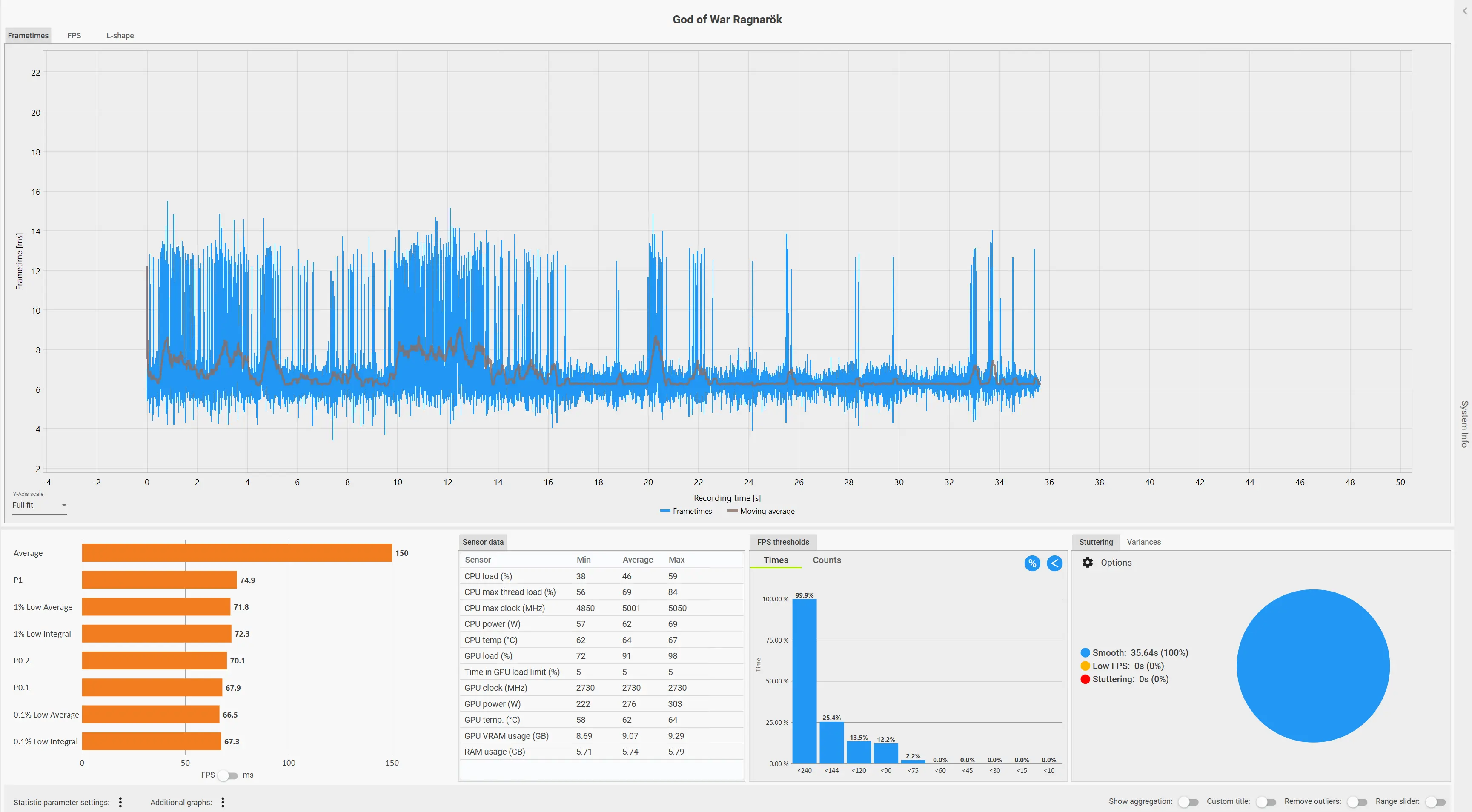Click the Stuttering legend red dot
This screenshot has height=812, width=1472.
(x=1085, y=679)
